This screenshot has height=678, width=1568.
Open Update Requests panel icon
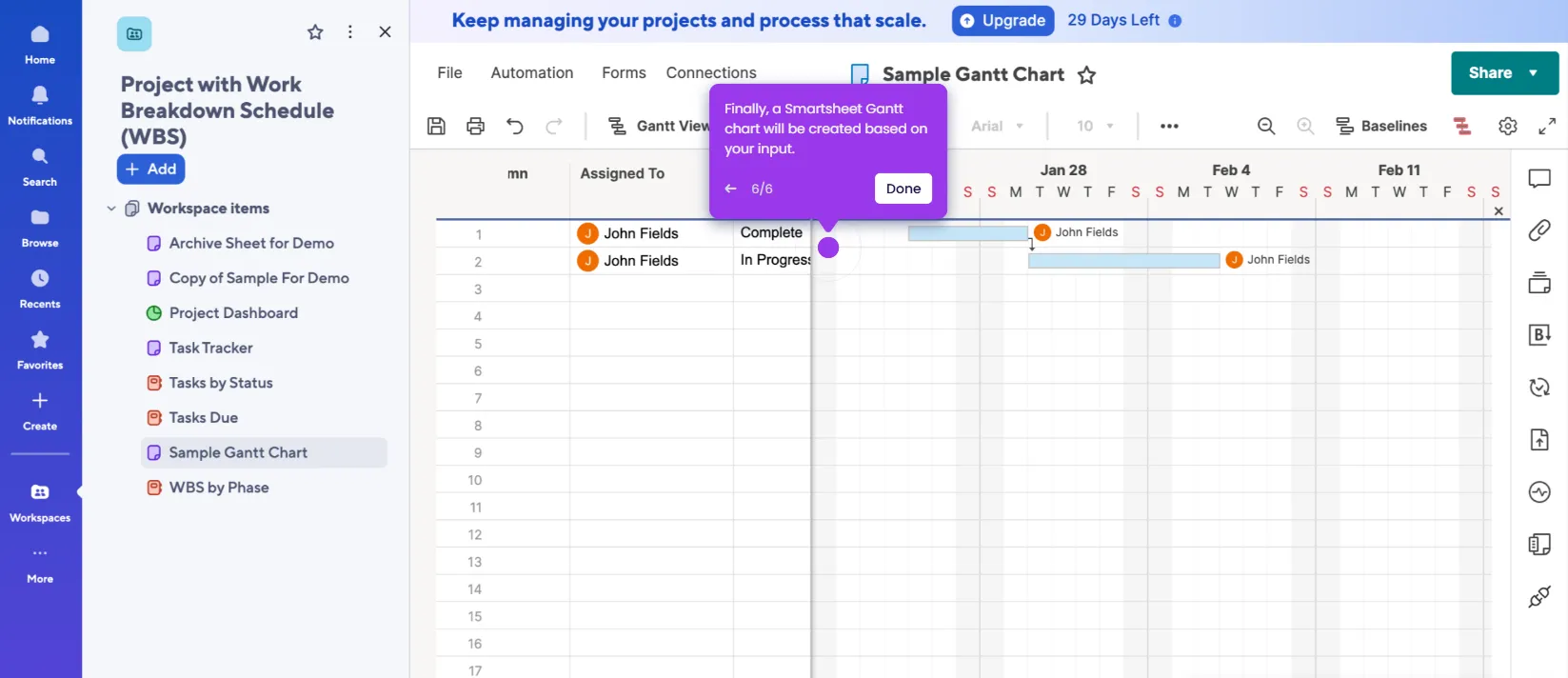pos(1539,387)
